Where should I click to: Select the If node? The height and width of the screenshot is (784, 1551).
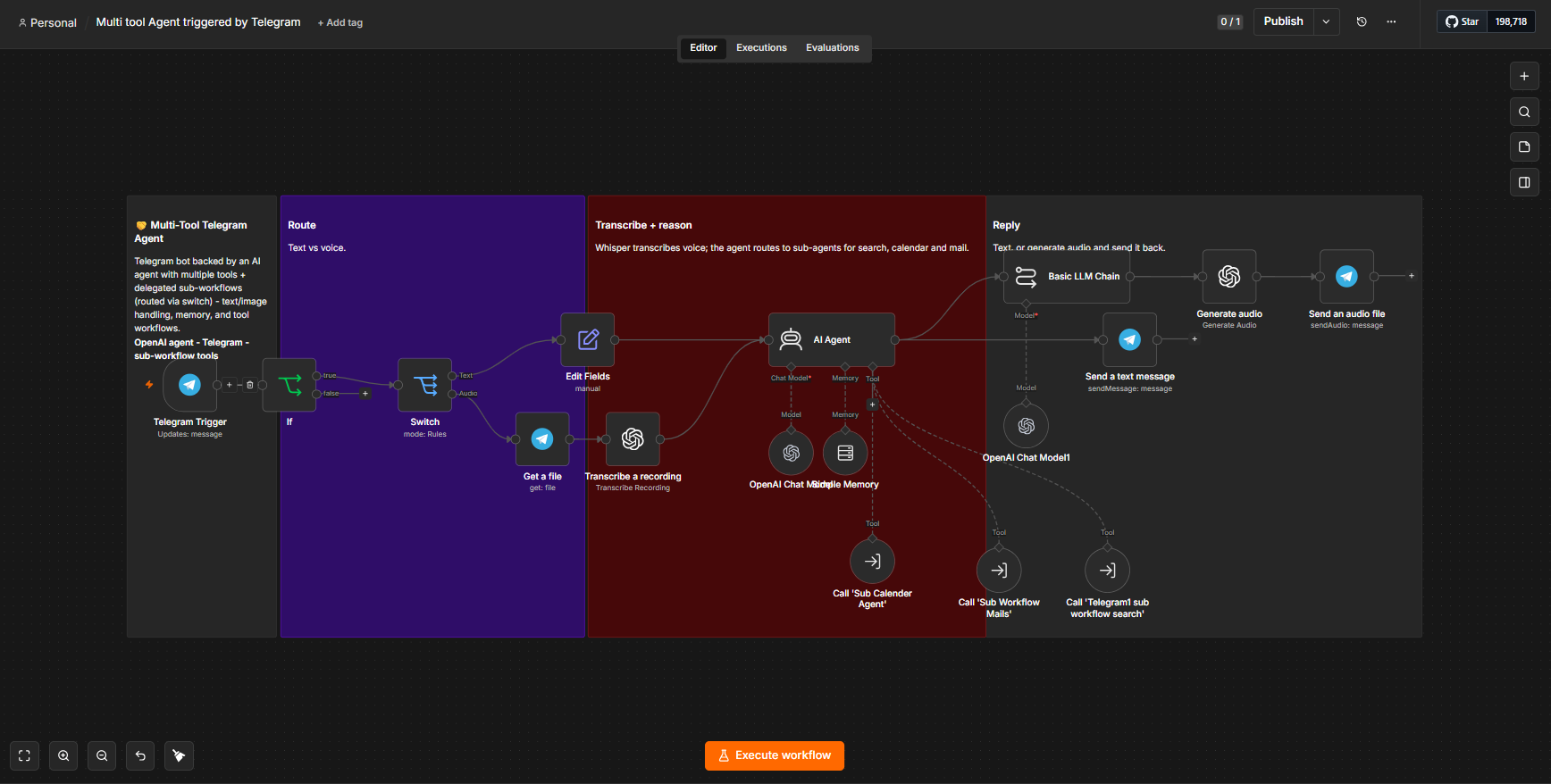coord(289,385)
